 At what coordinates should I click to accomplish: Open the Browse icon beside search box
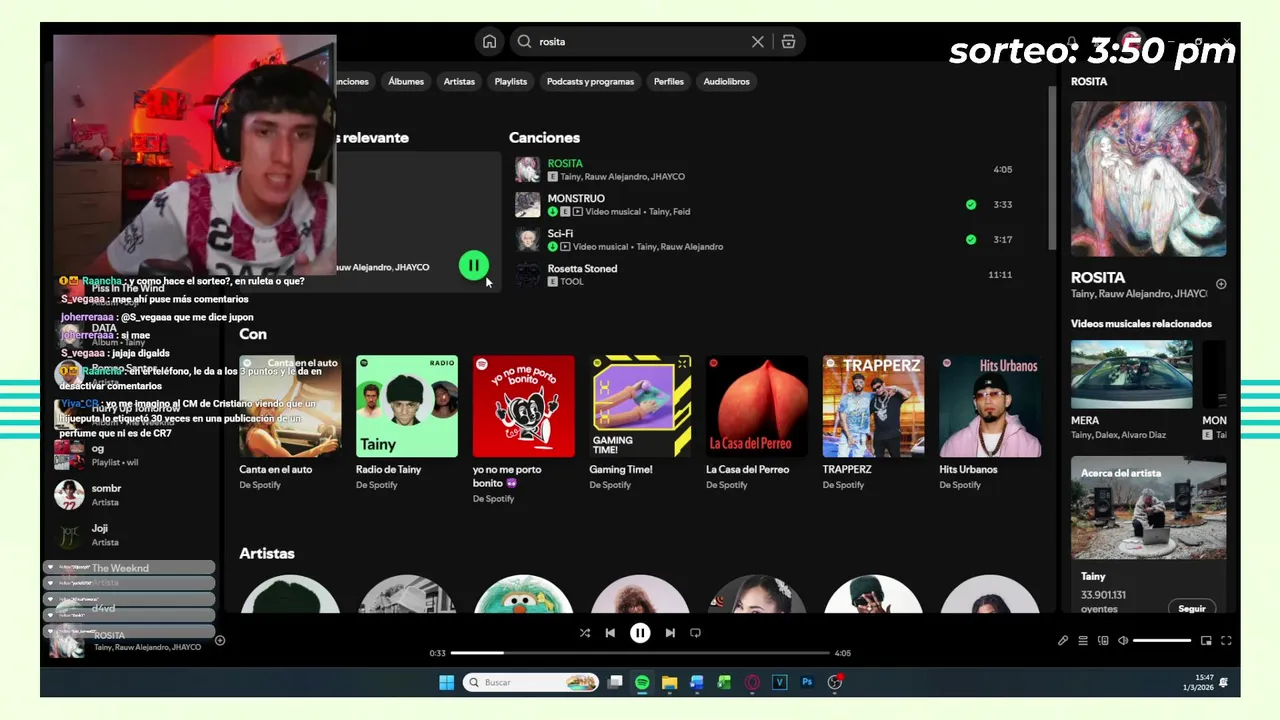[788, 42]
